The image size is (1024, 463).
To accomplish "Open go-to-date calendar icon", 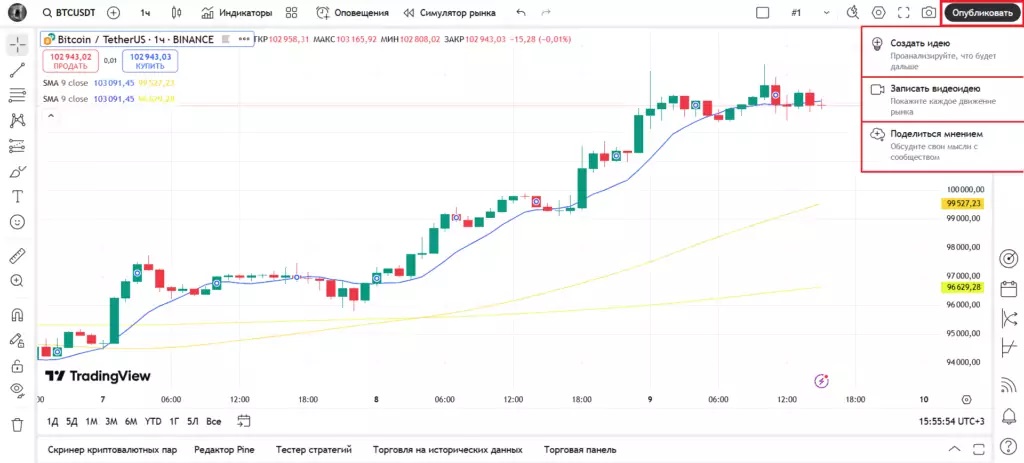I will point(244,421).
